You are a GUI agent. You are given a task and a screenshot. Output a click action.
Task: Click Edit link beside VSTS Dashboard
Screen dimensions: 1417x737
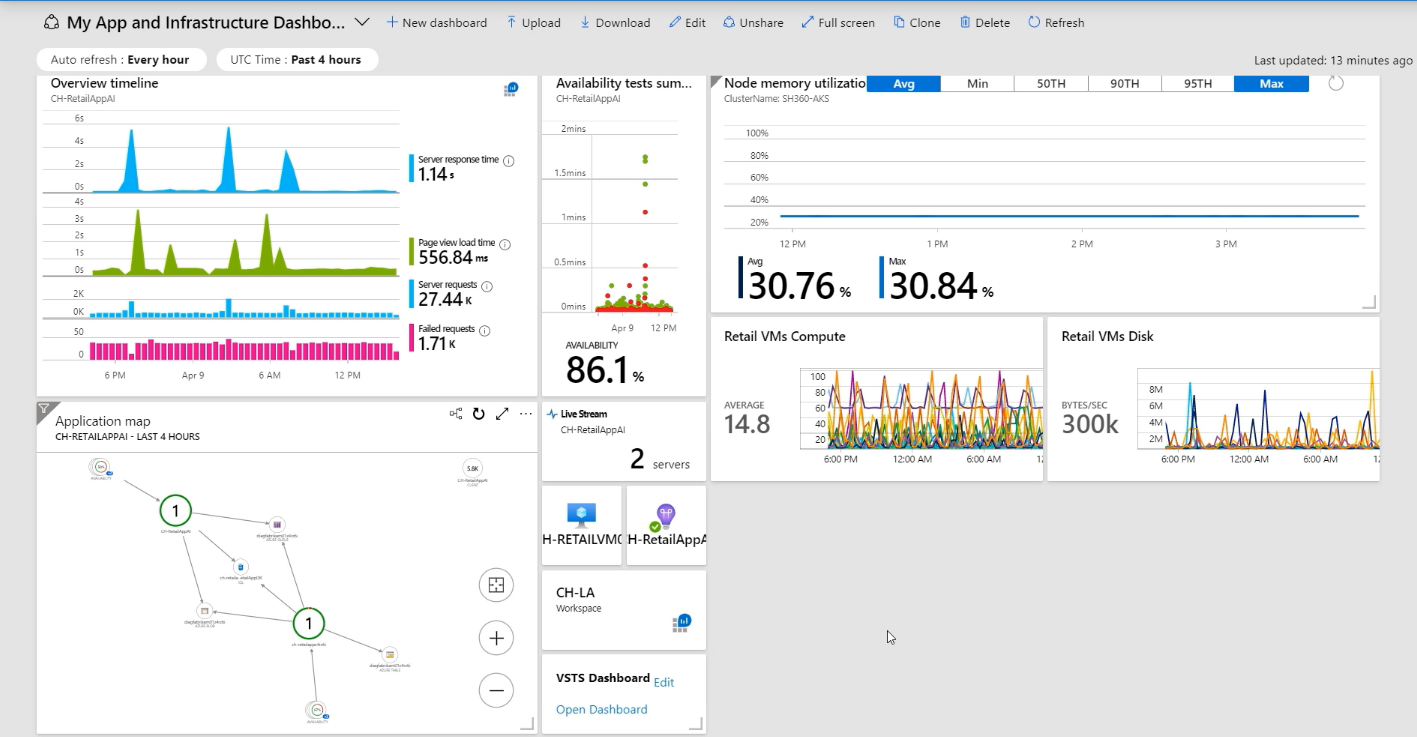click(664, 682)
